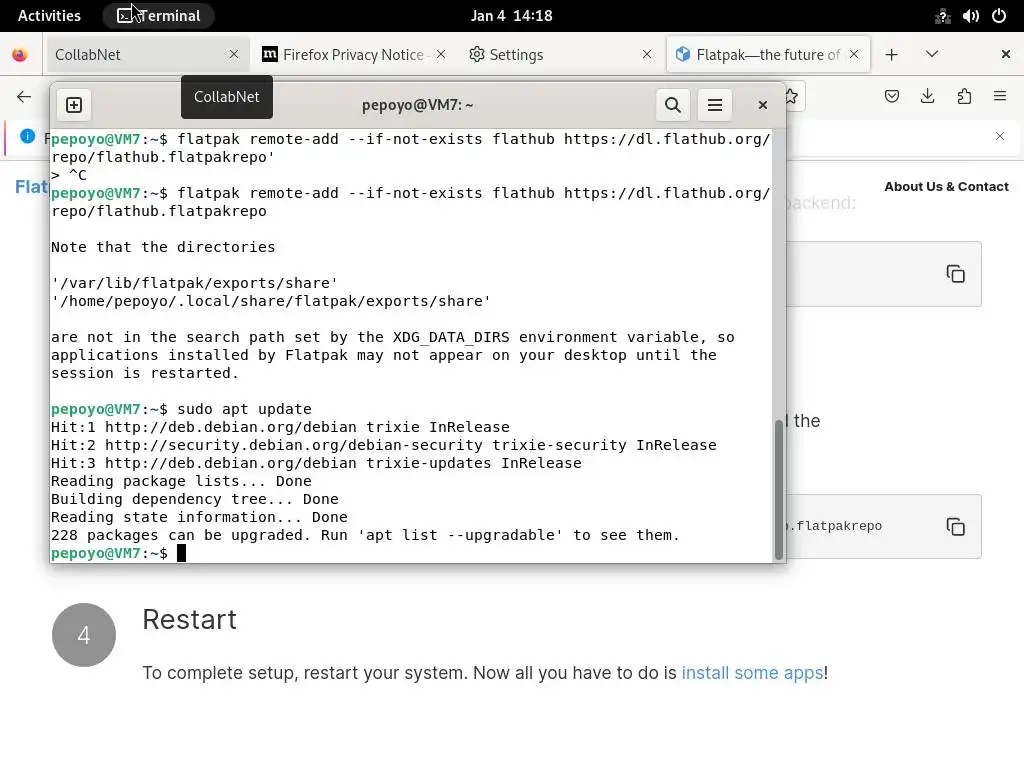Follow the install some apps link

coord(752,673)
